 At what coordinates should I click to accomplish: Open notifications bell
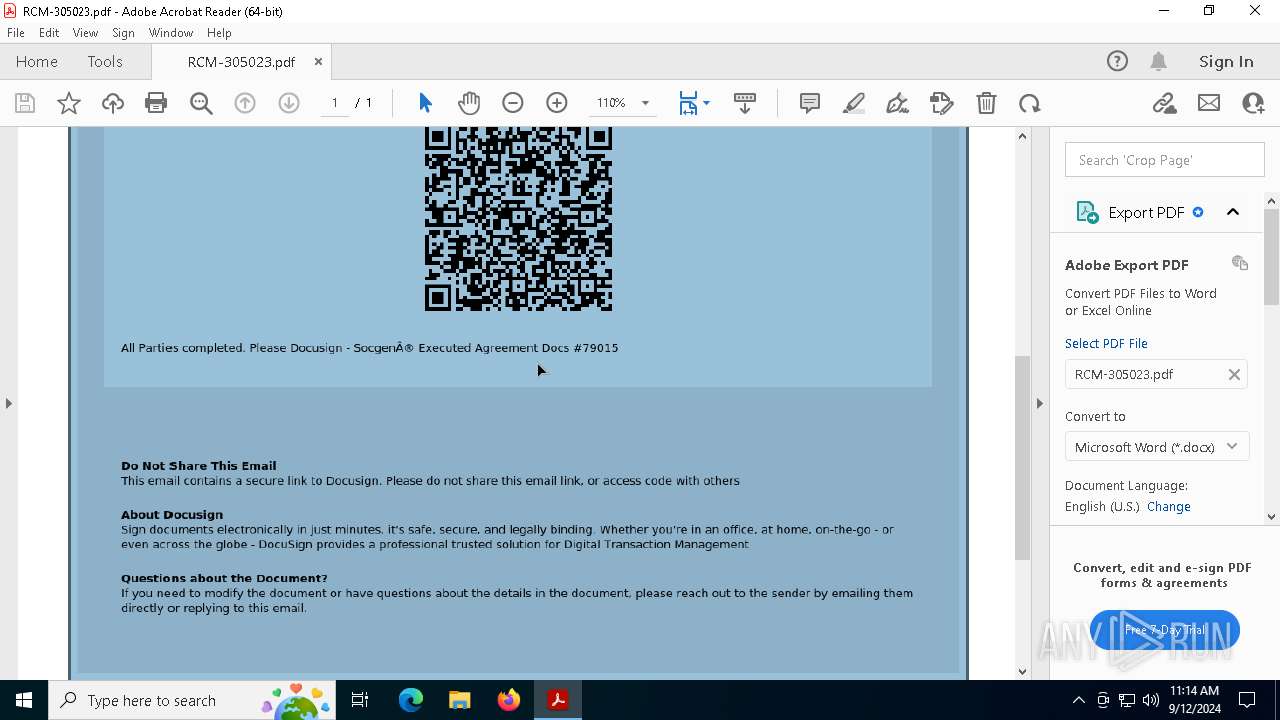point(1159,61)
